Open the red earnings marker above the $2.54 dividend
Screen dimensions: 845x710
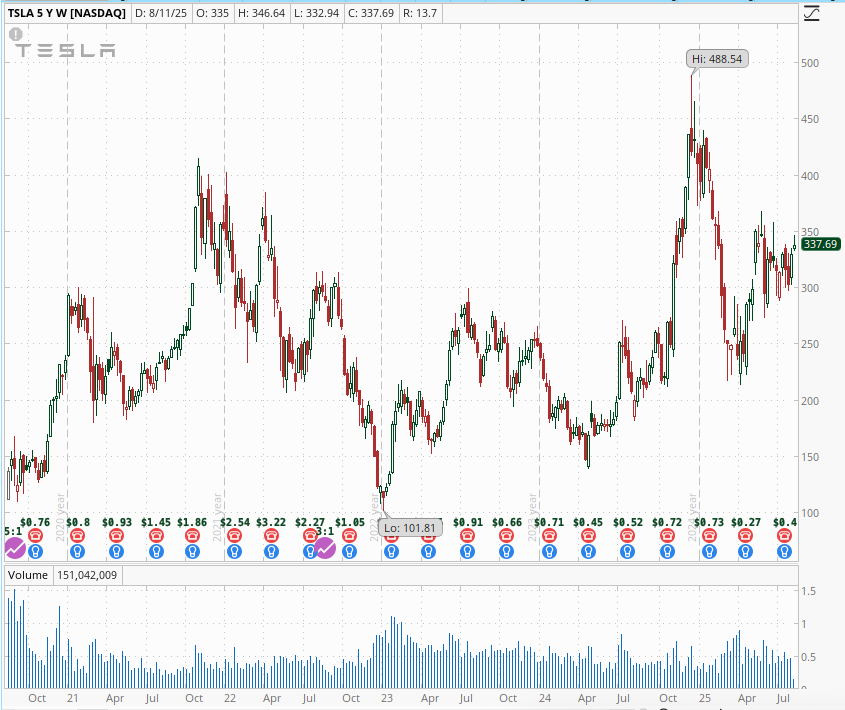click(233, 535)
